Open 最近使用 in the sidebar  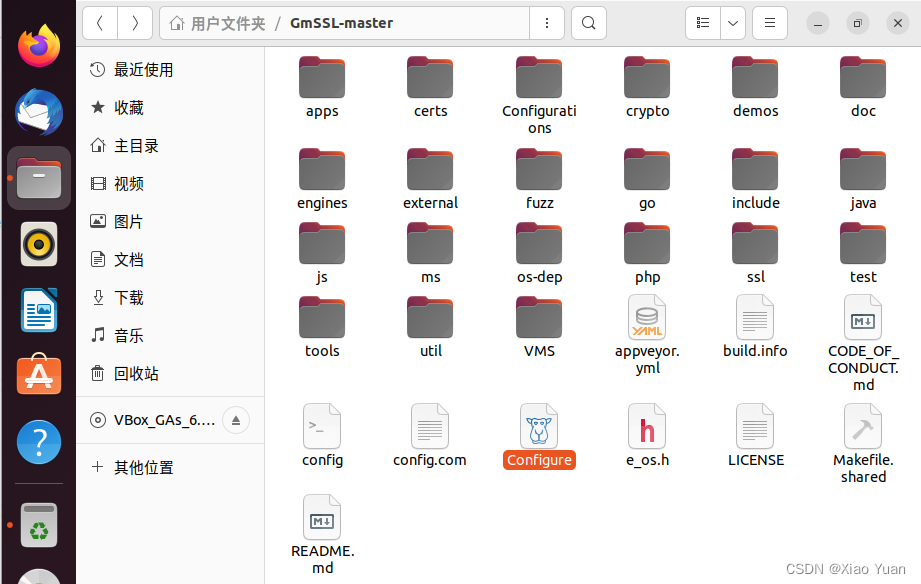pyautogui.click(x=170, y=70)
